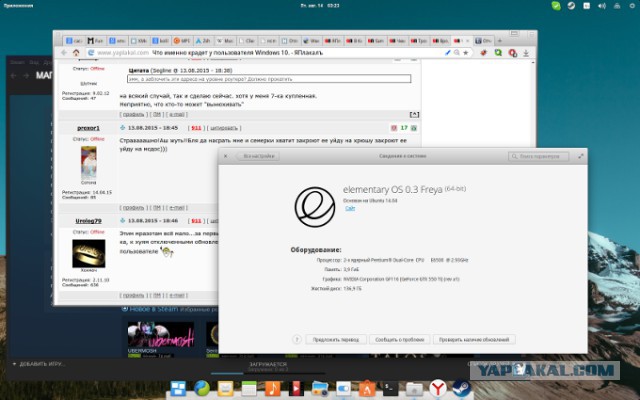Click the 911 link in prexor1's post
This screenshot has height=400, width=640.
click(196, 128)
